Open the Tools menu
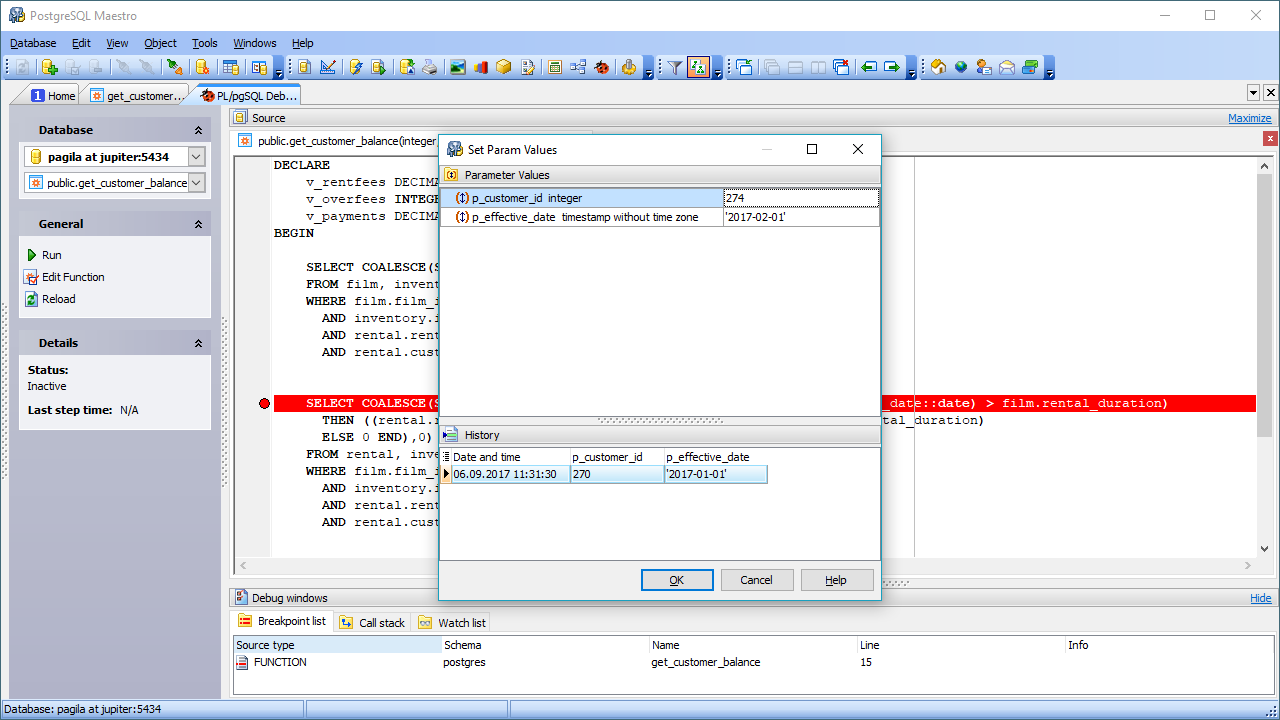Image resolution: width=1280 pixels, height=720 pixels. 205,43
